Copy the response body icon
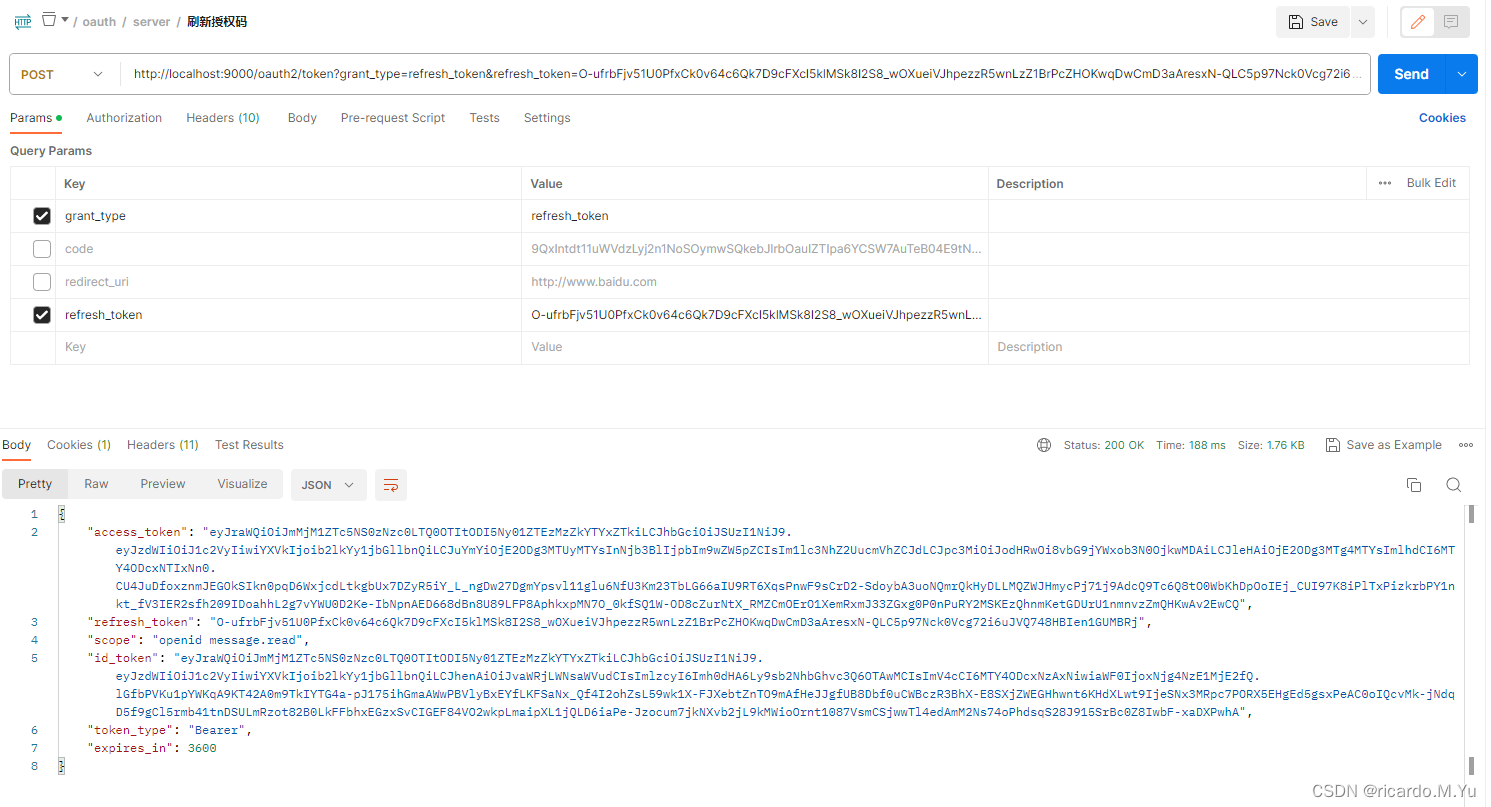This screenshot has width=1491, height=807. [1414, 485]
